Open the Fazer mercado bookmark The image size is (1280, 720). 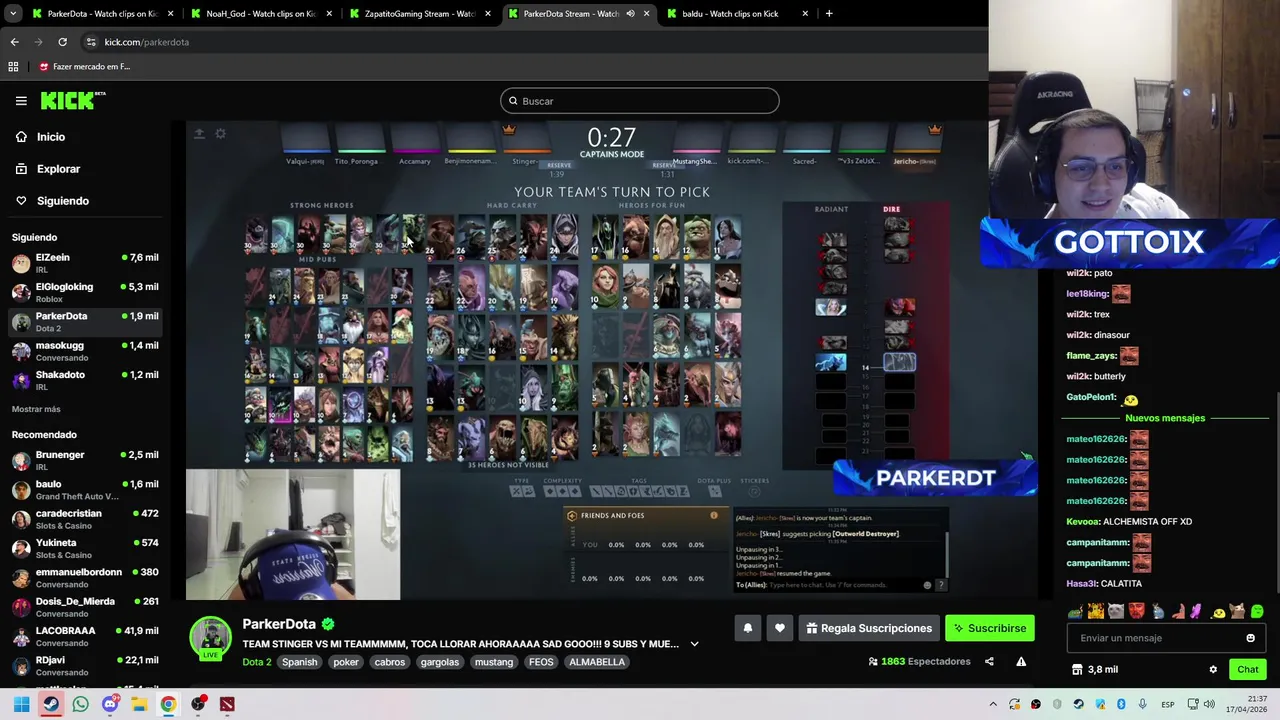coord(85,66)
